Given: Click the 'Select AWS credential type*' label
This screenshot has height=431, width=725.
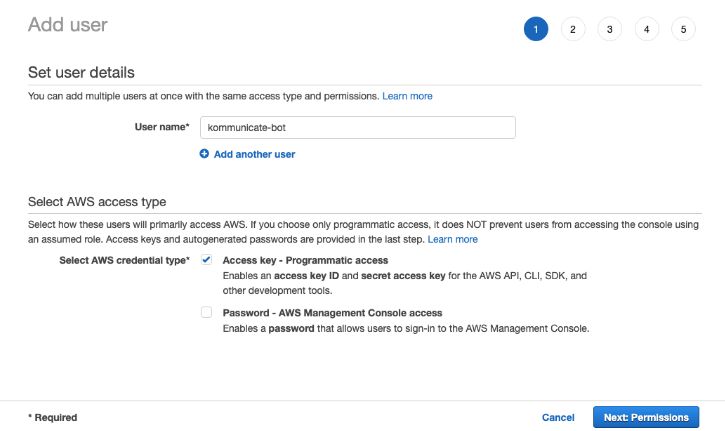Looking at the screenshot, I should coord(125,260).
